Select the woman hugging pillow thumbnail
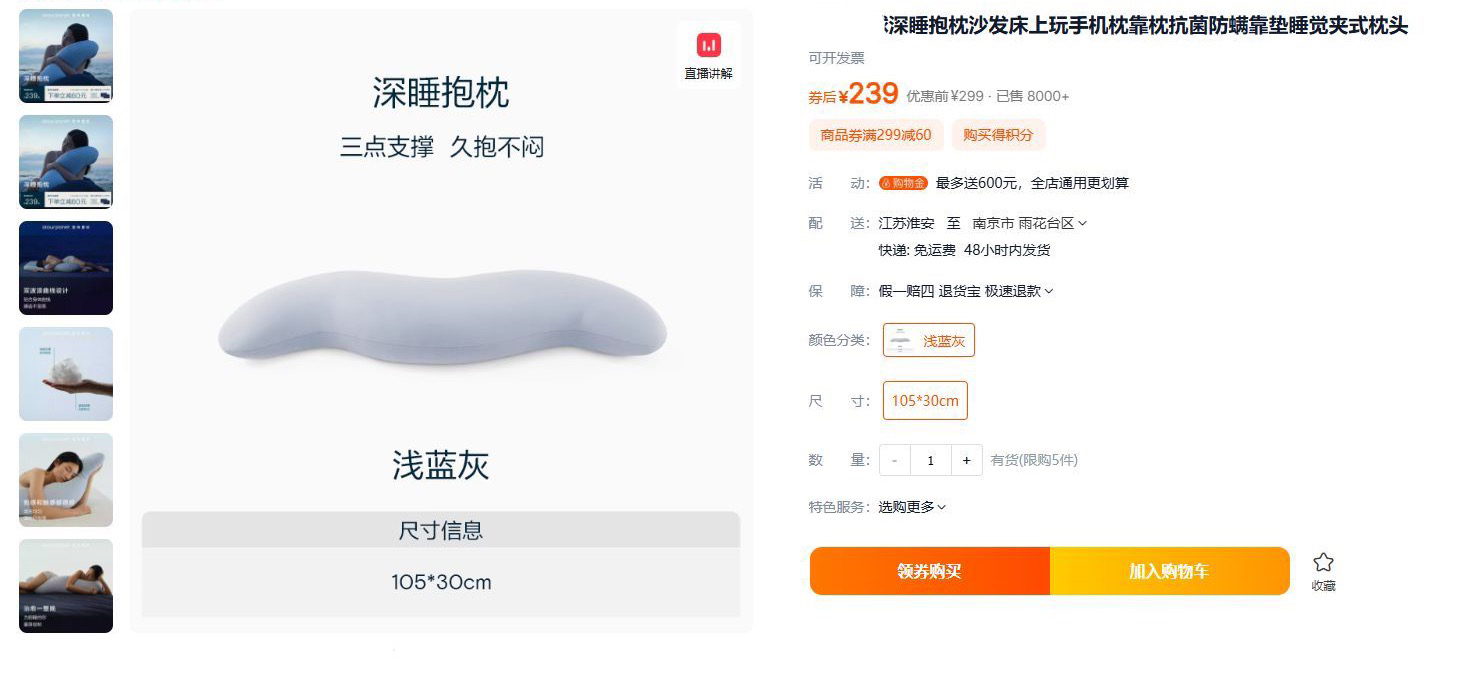This screenshot has height=679, width=1461. [x=66, y=480]
